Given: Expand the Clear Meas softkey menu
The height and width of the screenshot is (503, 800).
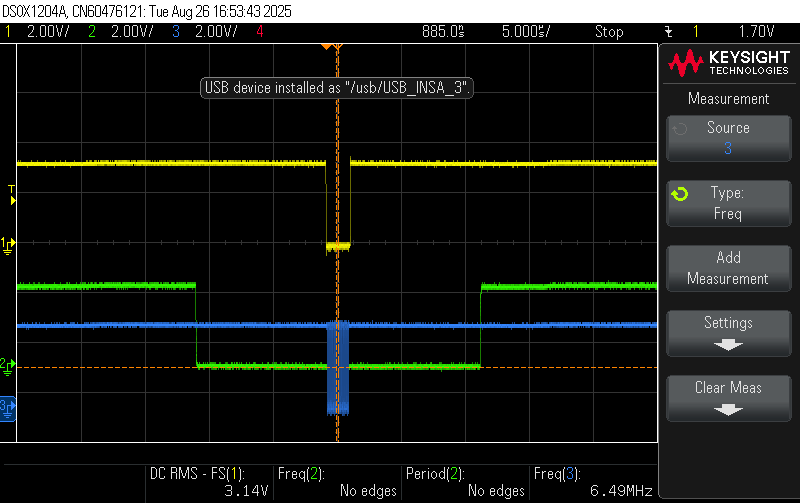Looking at the screenshot, I should click(728, 398).
